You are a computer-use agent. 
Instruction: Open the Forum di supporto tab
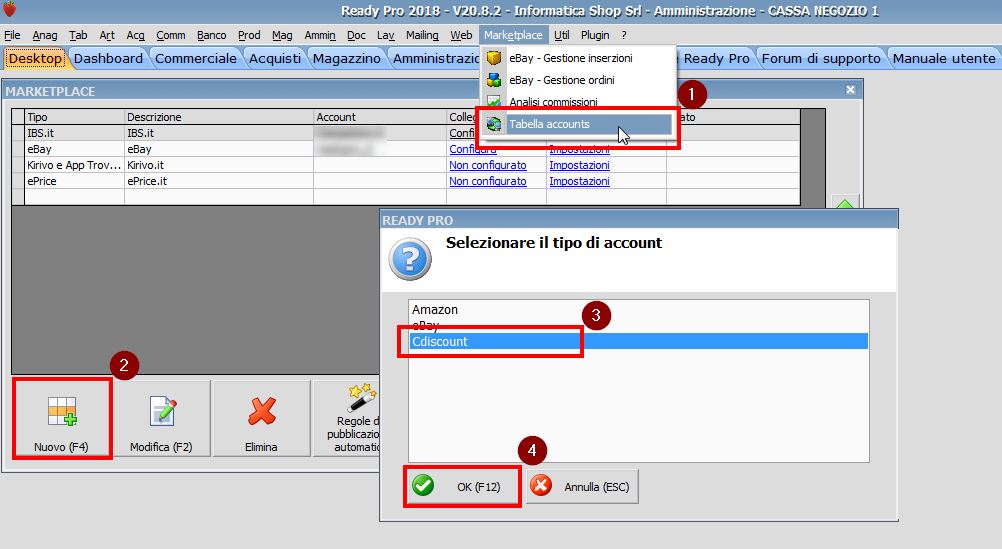(821, 58)
